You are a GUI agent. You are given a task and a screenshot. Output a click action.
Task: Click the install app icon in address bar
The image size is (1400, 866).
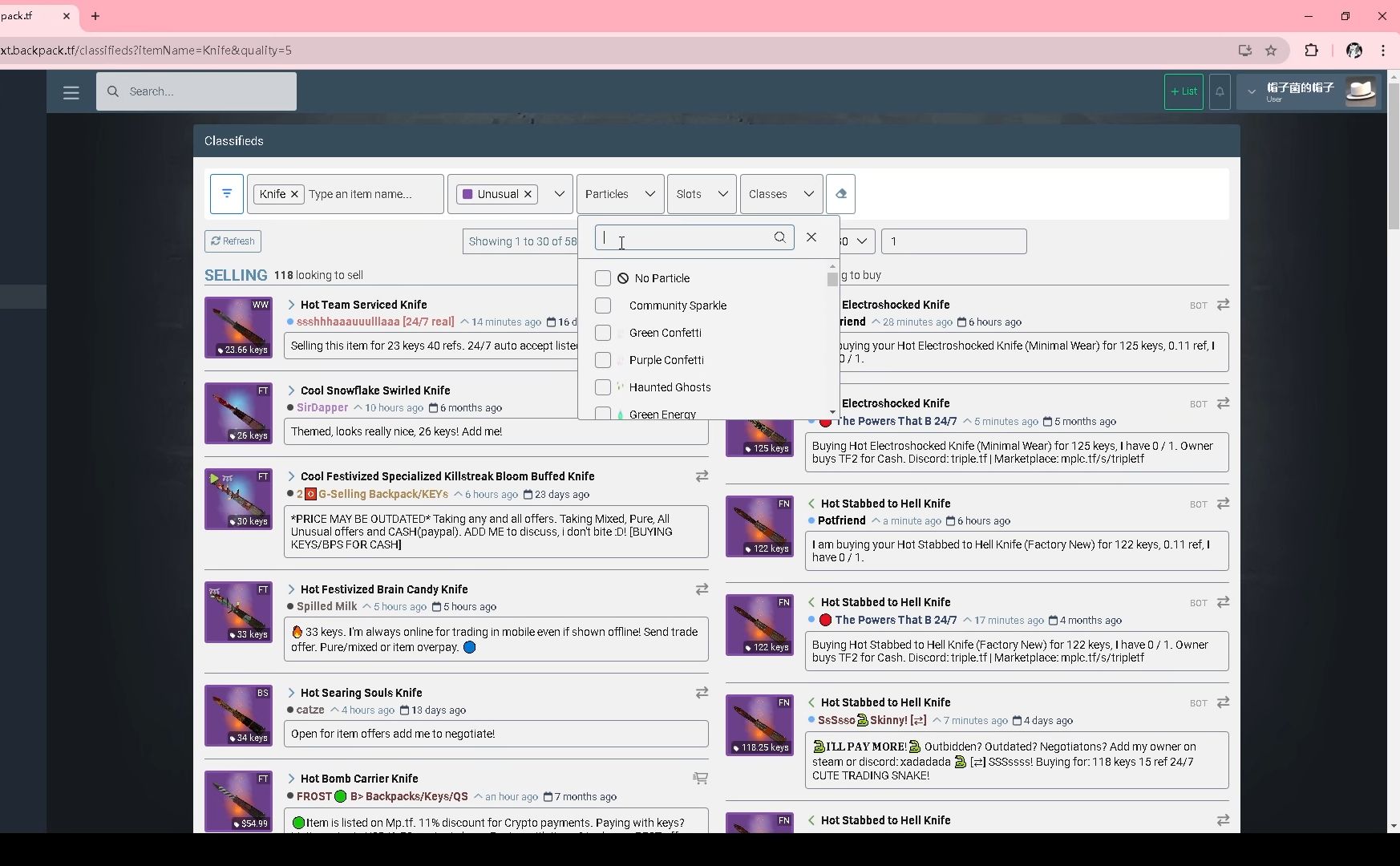[x=1244, y=51]
